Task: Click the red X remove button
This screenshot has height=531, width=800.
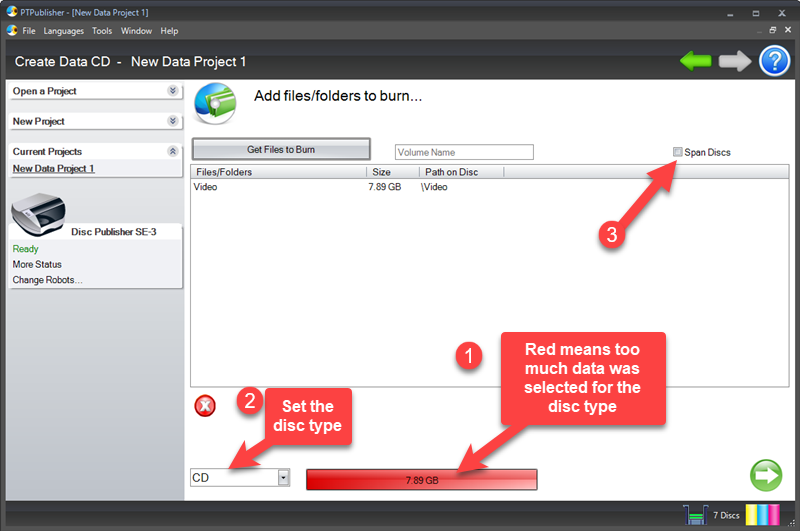Action: pyautogui.click(x=204, y=406)
